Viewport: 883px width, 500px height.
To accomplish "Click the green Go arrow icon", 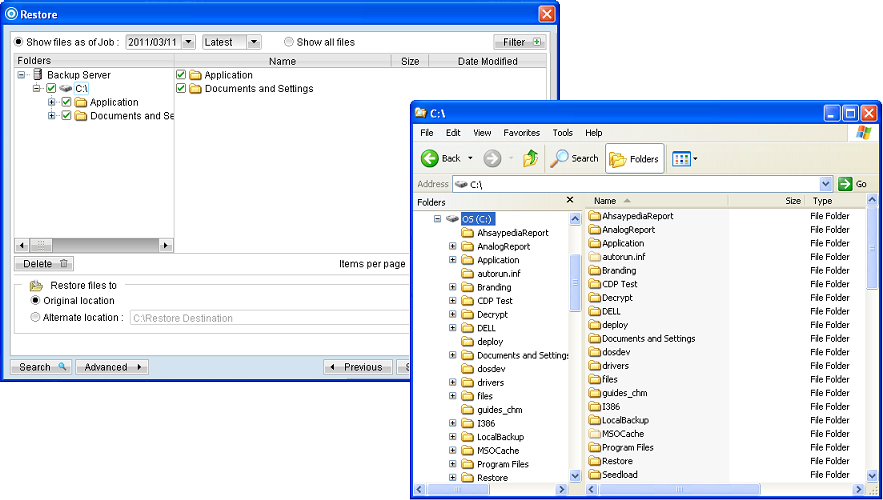I will coord(845,184).
